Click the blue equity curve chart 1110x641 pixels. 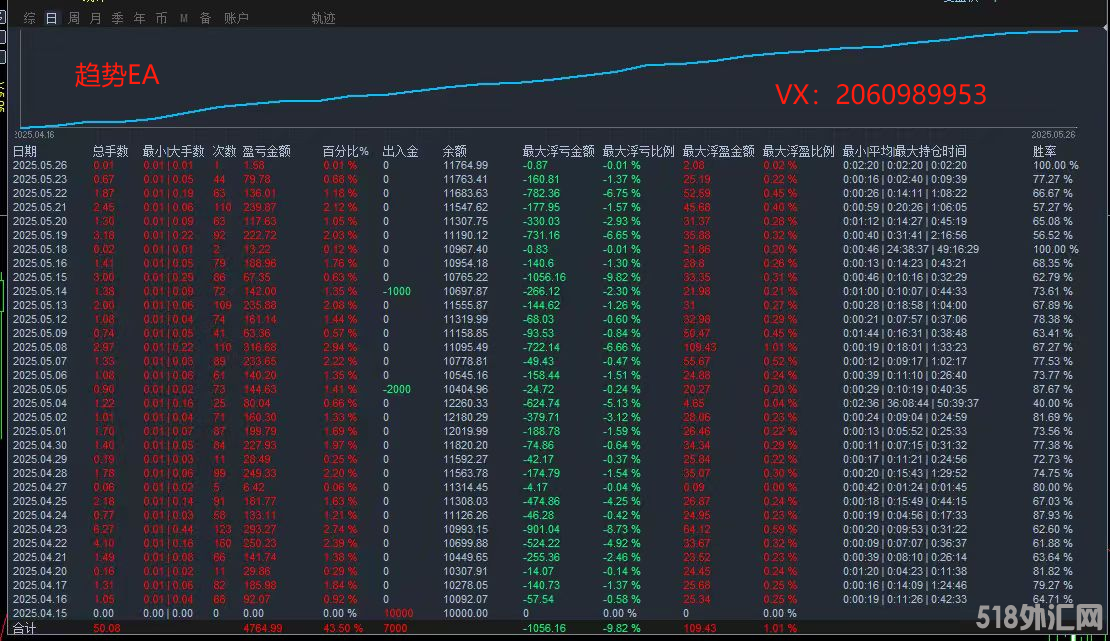point(549,78)
